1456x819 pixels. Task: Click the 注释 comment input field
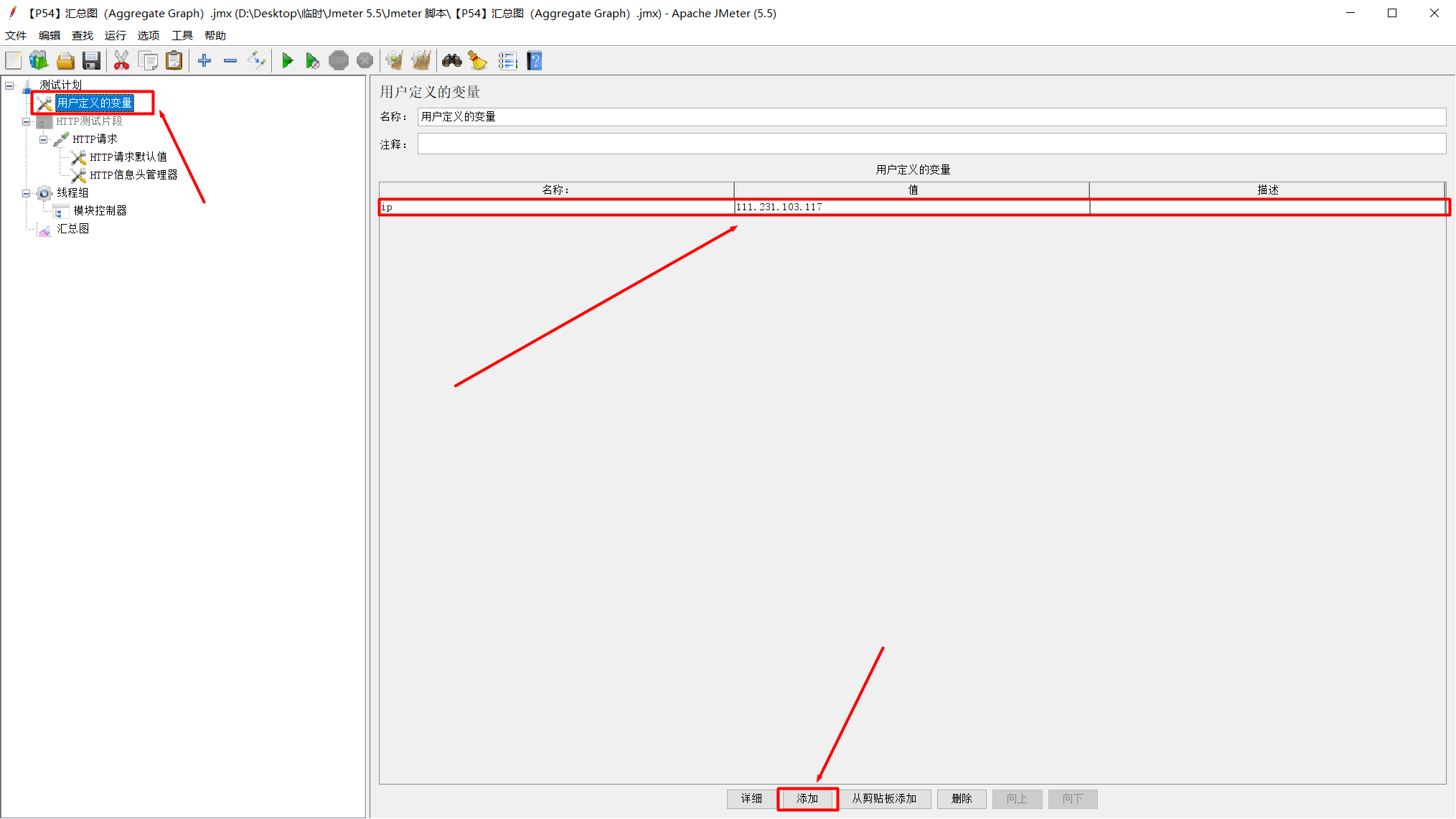(931, 144)
